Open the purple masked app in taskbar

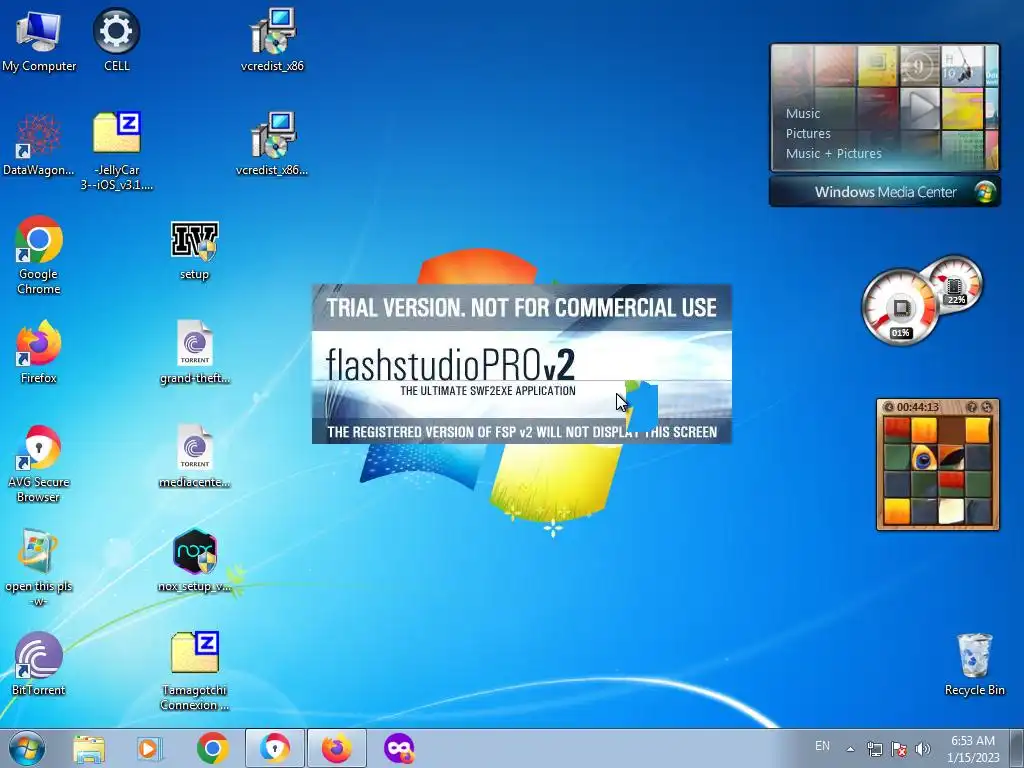click(399, 748)
